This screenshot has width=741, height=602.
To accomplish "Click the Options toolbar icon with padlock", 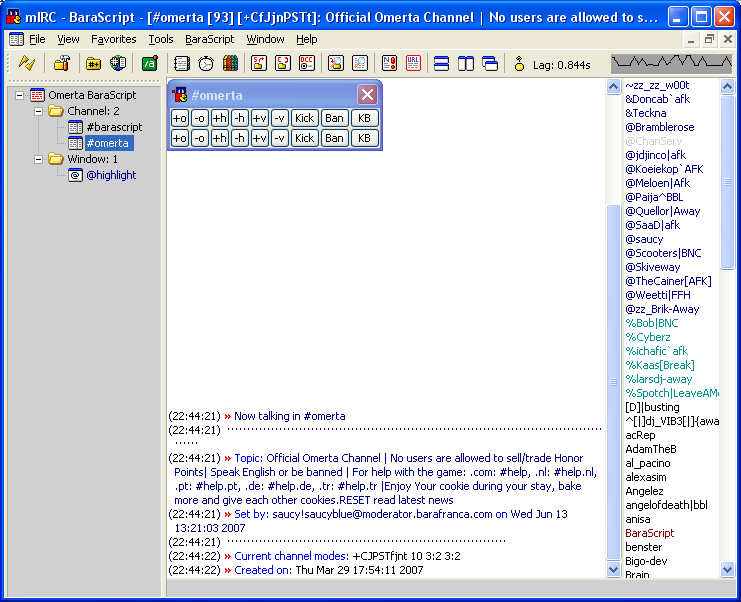I will point(62,63).
